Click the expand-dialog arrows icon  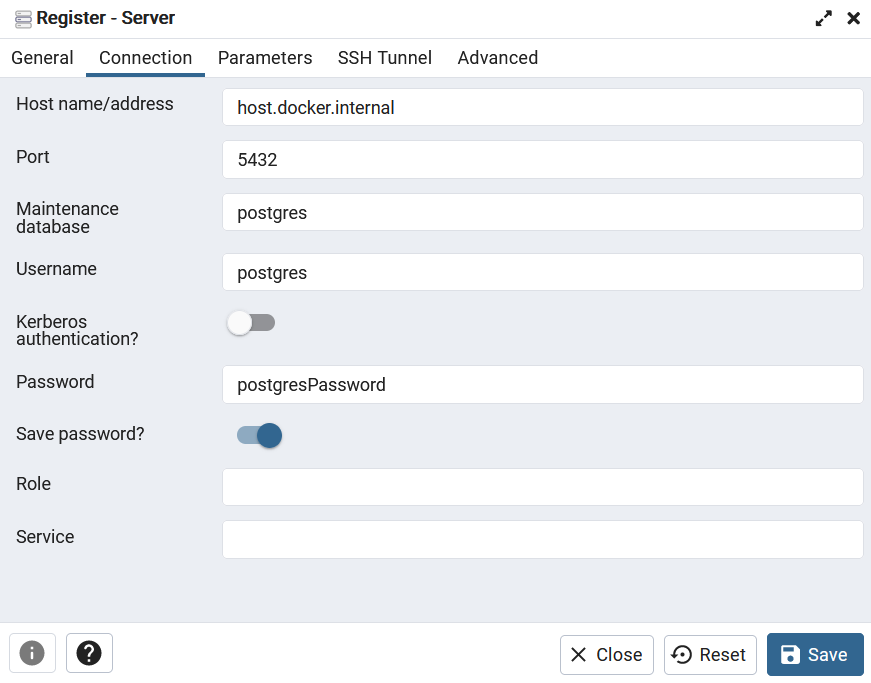click(823, 18)
